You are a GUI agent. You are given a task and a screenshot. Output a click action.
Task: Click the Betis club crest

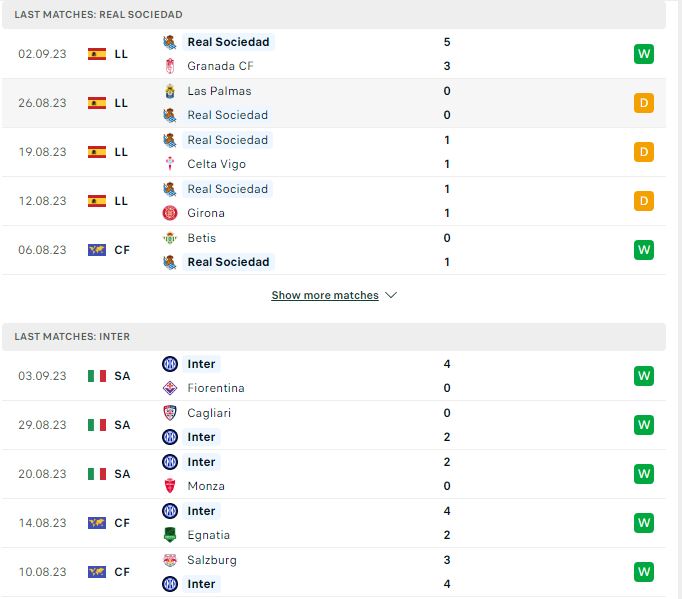[x=170, y=238]
